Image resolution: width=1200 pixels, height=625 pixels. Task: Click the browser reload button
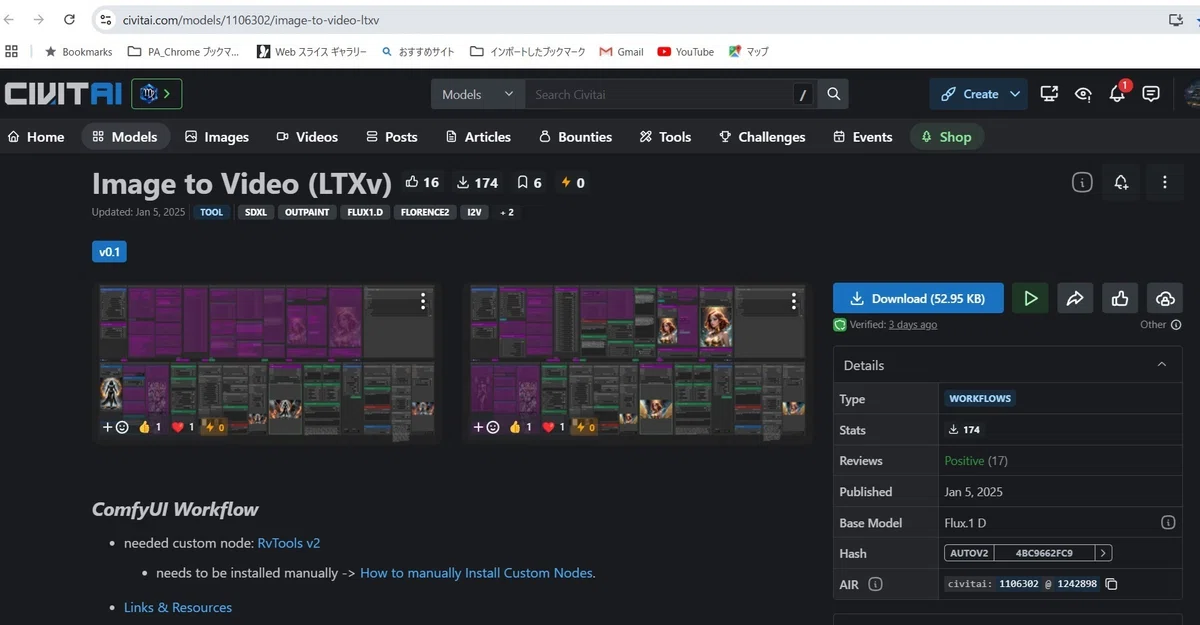click(x=69, y=19)
